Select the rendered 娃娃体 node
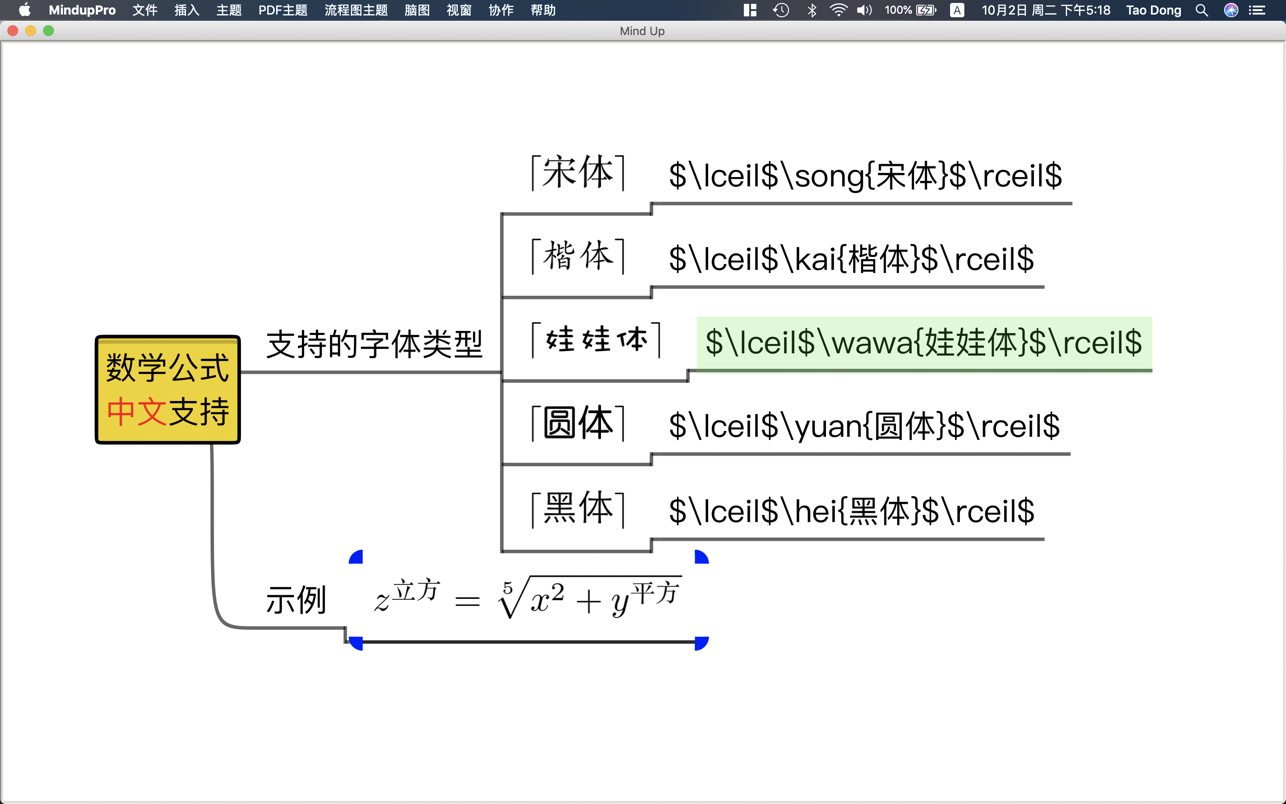Screen dimensions: 1286x804 click(x=596, y=340)
